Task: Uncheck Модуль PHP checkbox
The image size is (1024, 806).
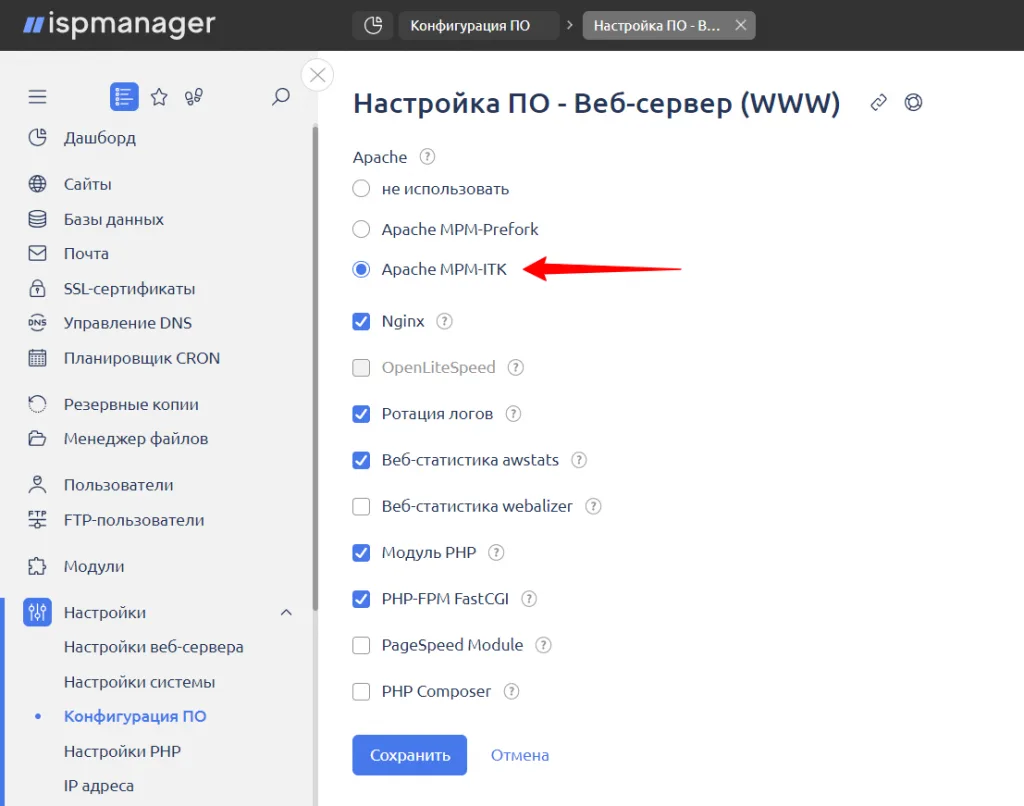Action: click(x=361, y=553)
